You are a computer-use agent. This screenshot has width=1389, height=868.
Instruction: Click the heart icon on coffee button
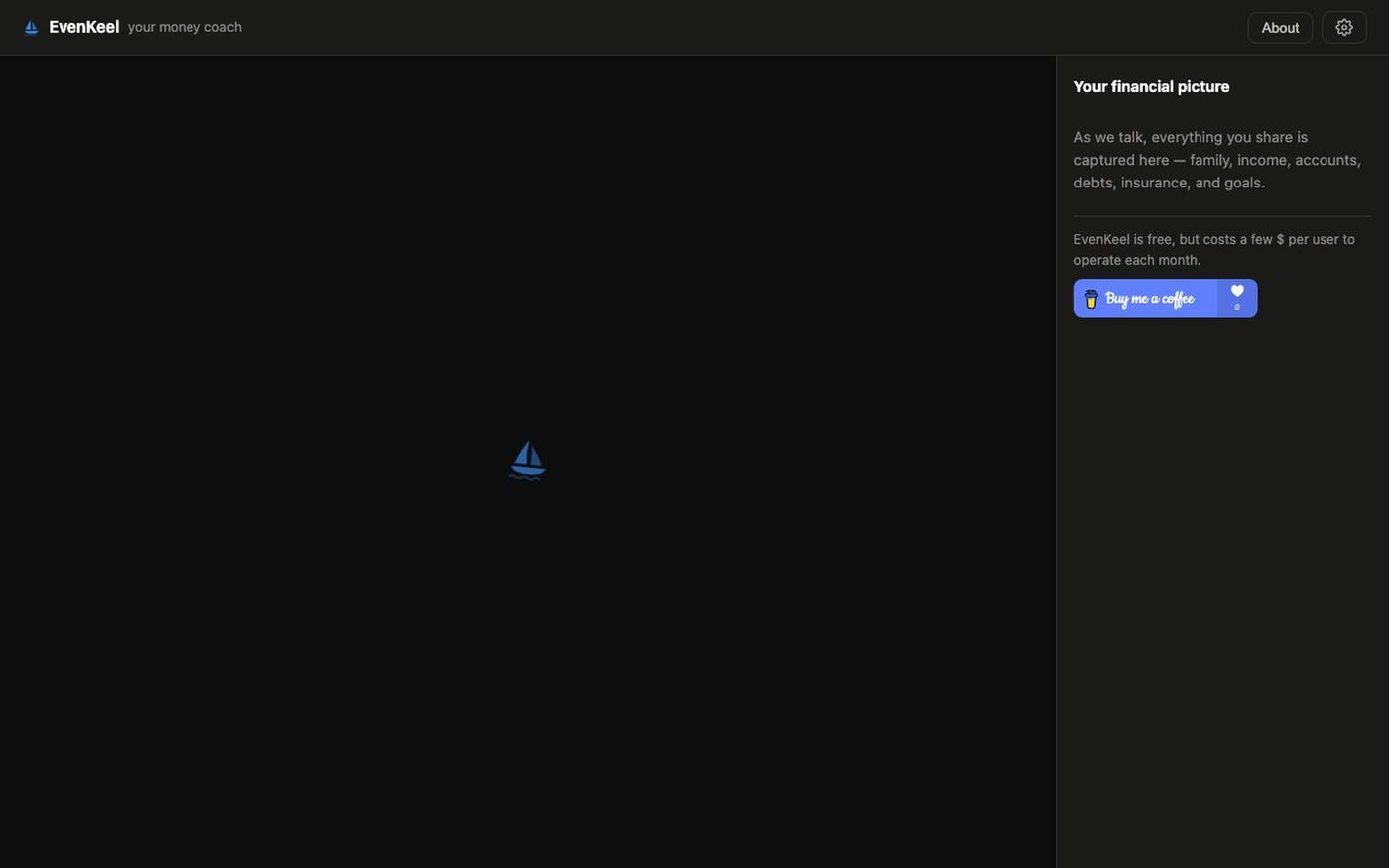[x=1237, y=292]
